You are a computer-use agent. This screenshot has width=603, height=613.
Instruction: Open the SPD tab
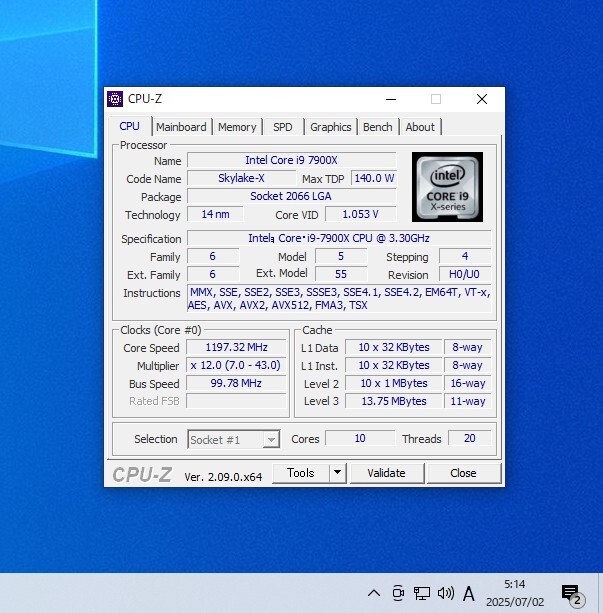coord(283,127)
